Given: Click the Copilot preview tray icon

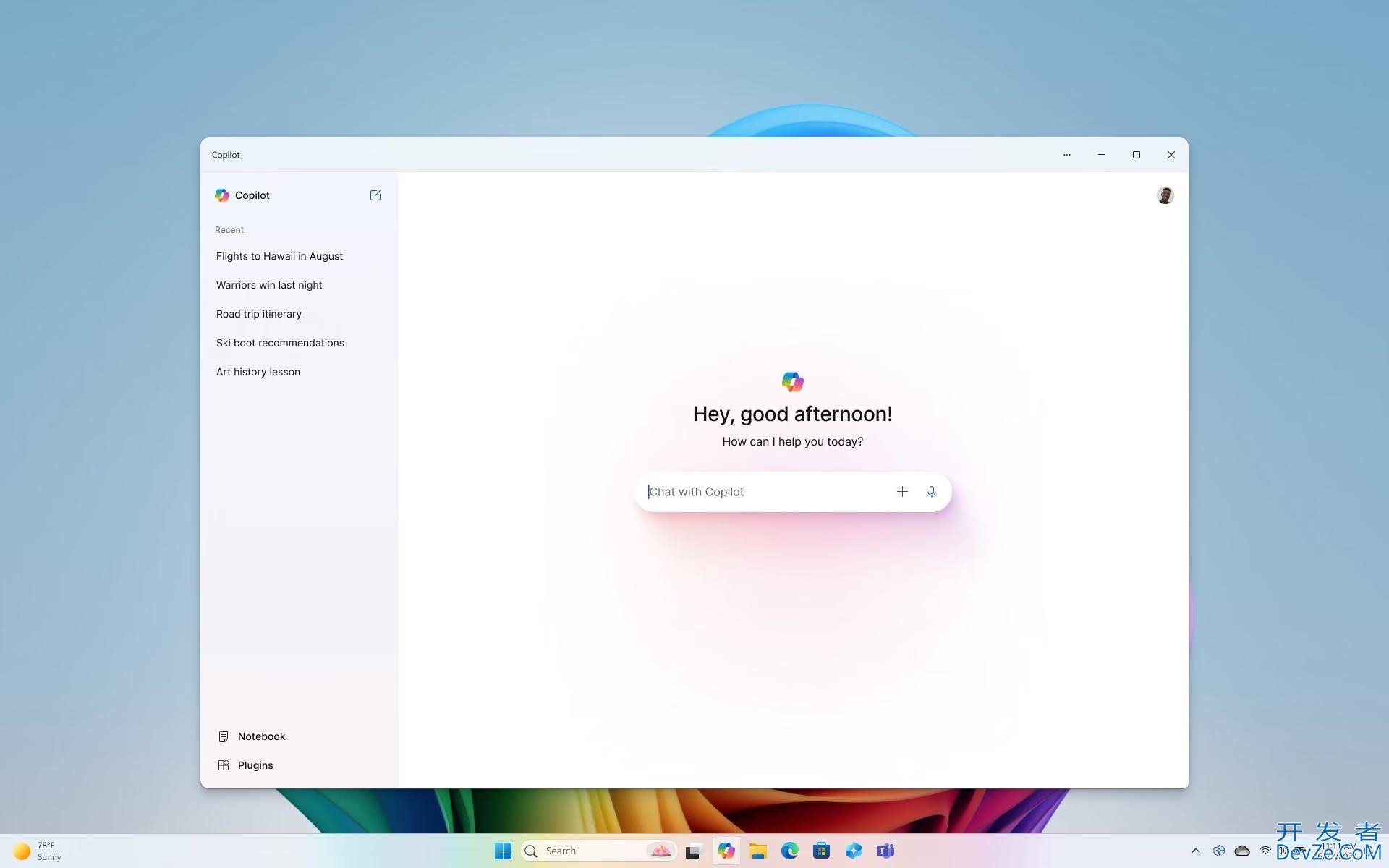Looking at the screenshot, I should pyautogui.click(x=1219, y=851).
